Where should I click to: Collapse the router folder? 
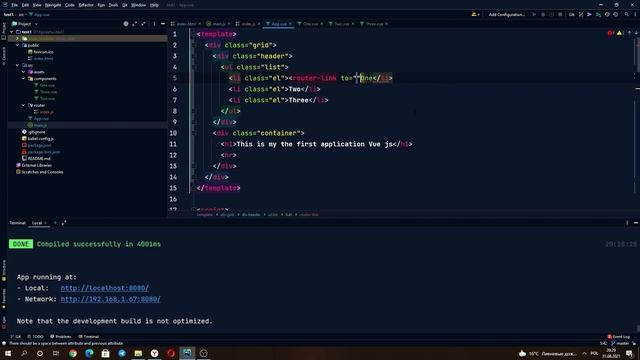point(24,105)
